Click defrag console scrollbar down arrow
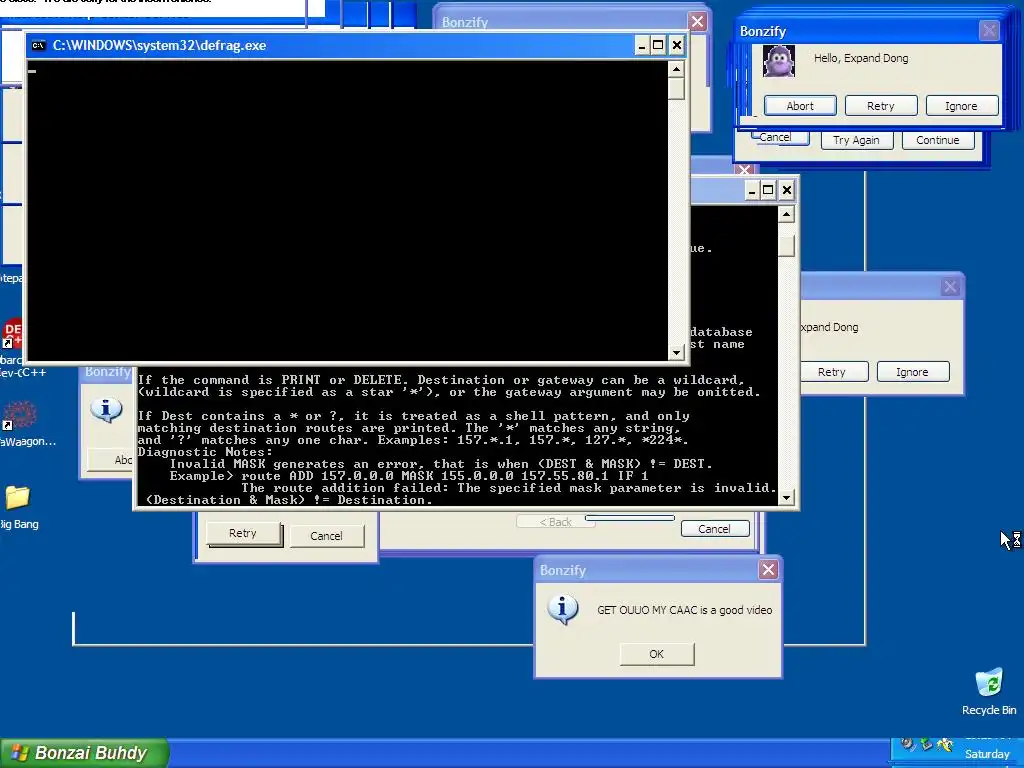Screen dimensions: 1024x768 [677, 353]
